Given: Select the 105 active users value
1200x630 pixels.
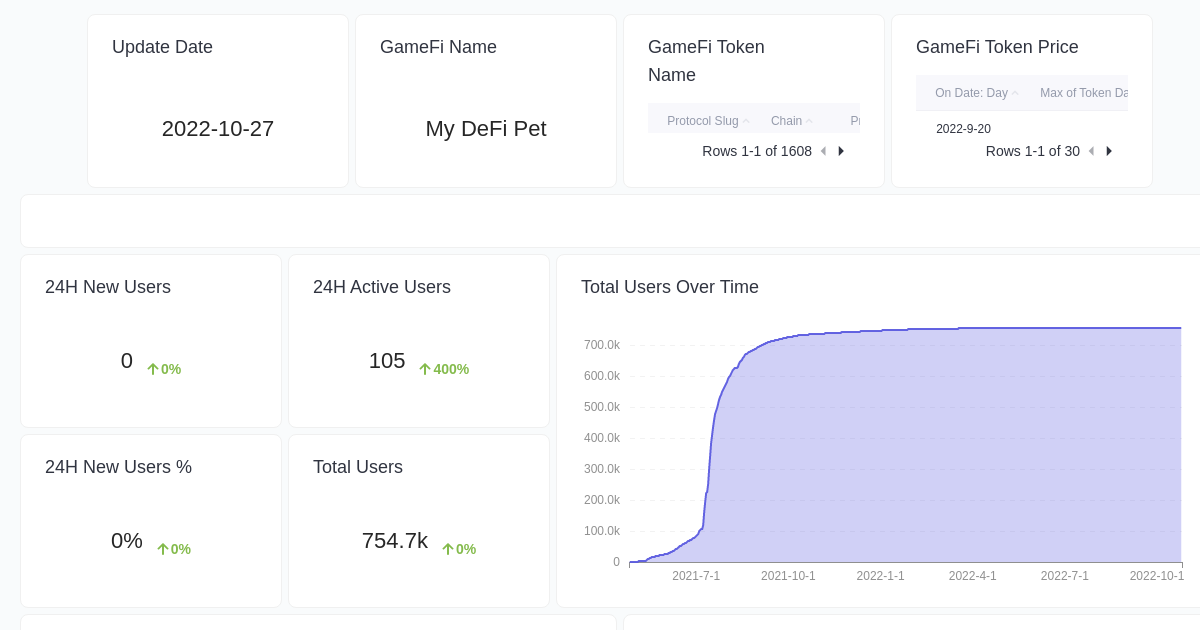Looking at the screenshot, I should coord(387,361).
